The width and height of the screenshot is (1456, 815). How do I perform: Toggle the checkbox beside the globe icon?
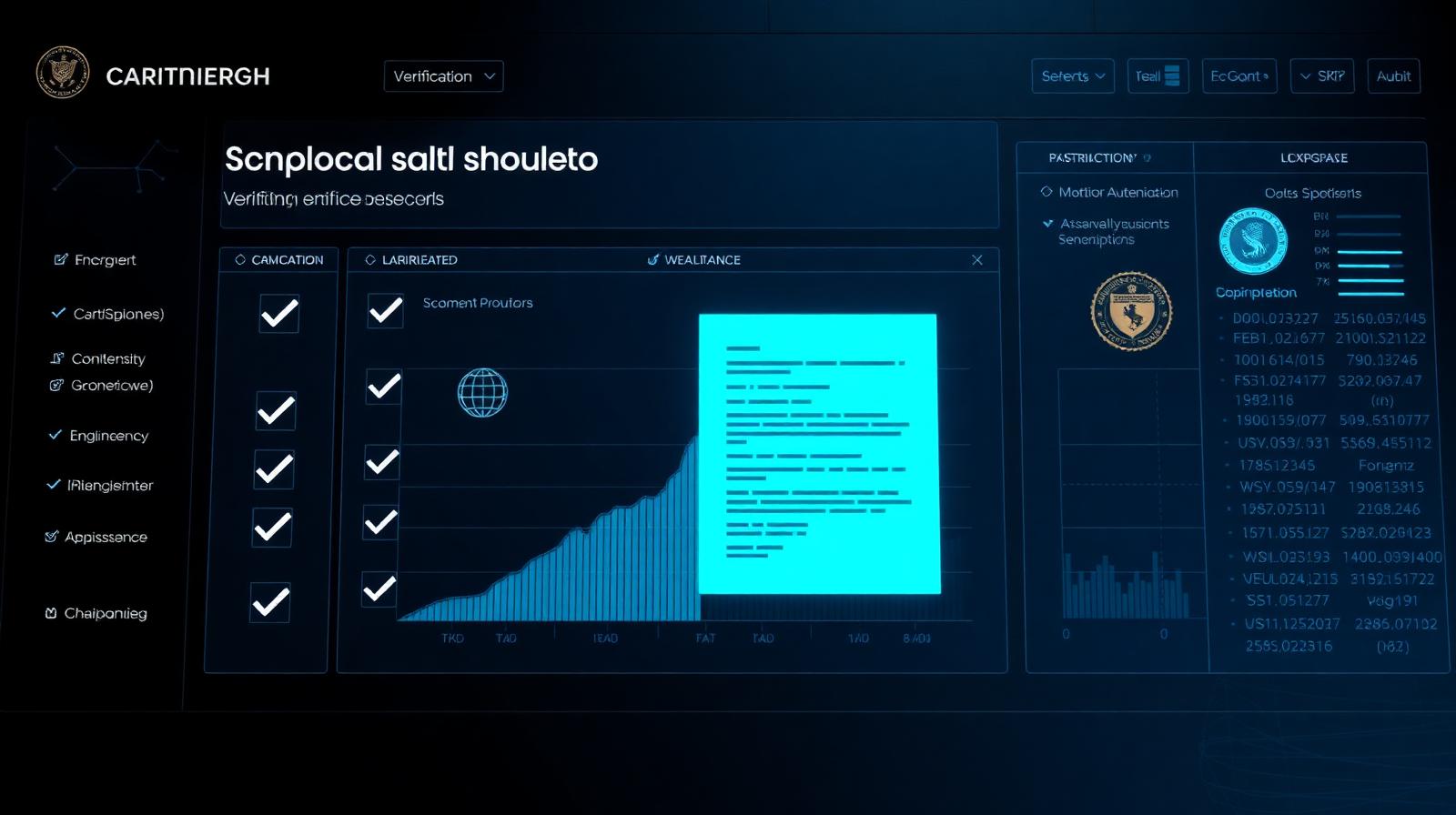[x=384, y=387]
